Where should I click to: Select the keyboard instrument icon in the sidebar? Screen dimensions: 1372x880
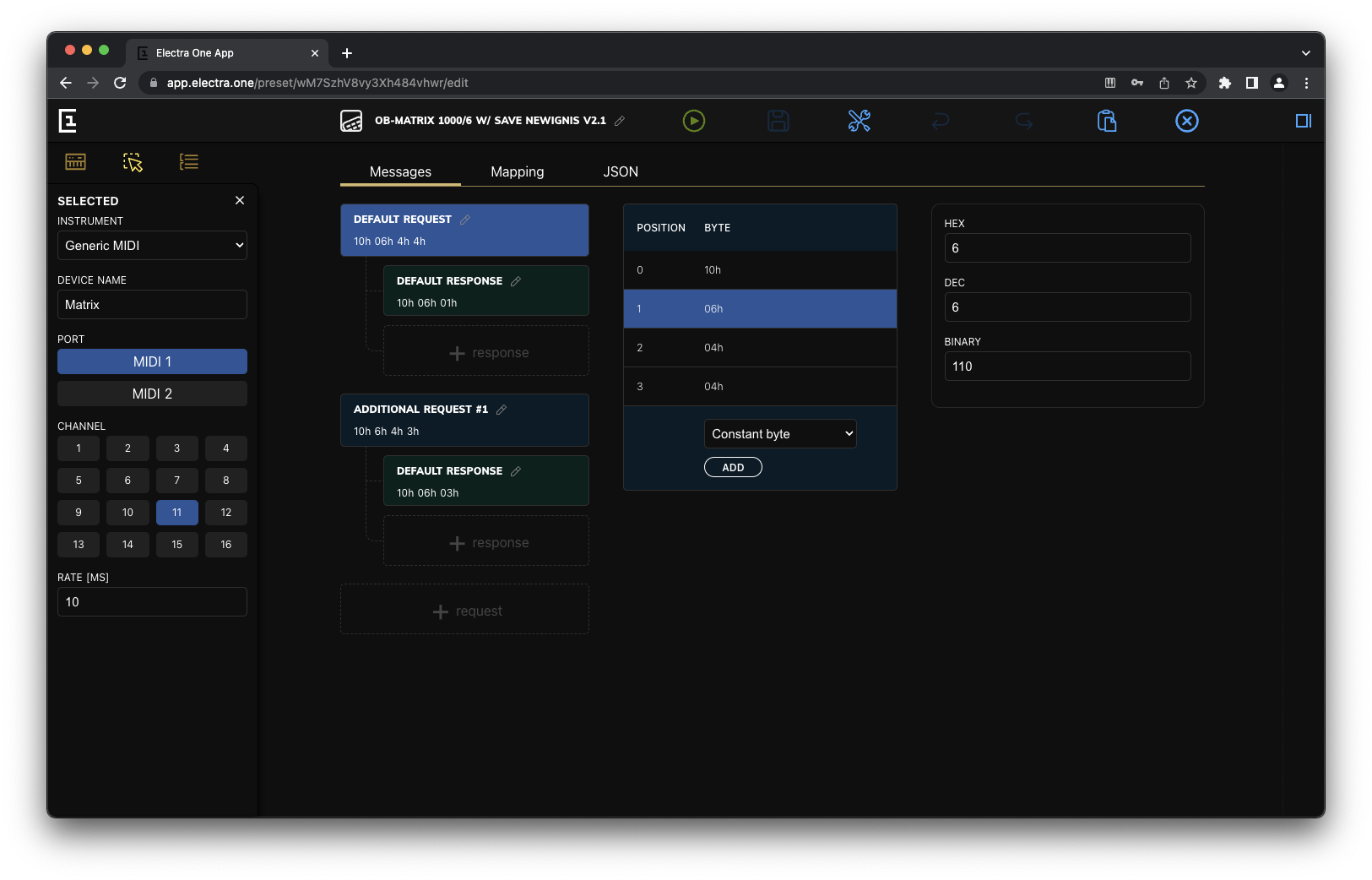[x=75, y=161]
